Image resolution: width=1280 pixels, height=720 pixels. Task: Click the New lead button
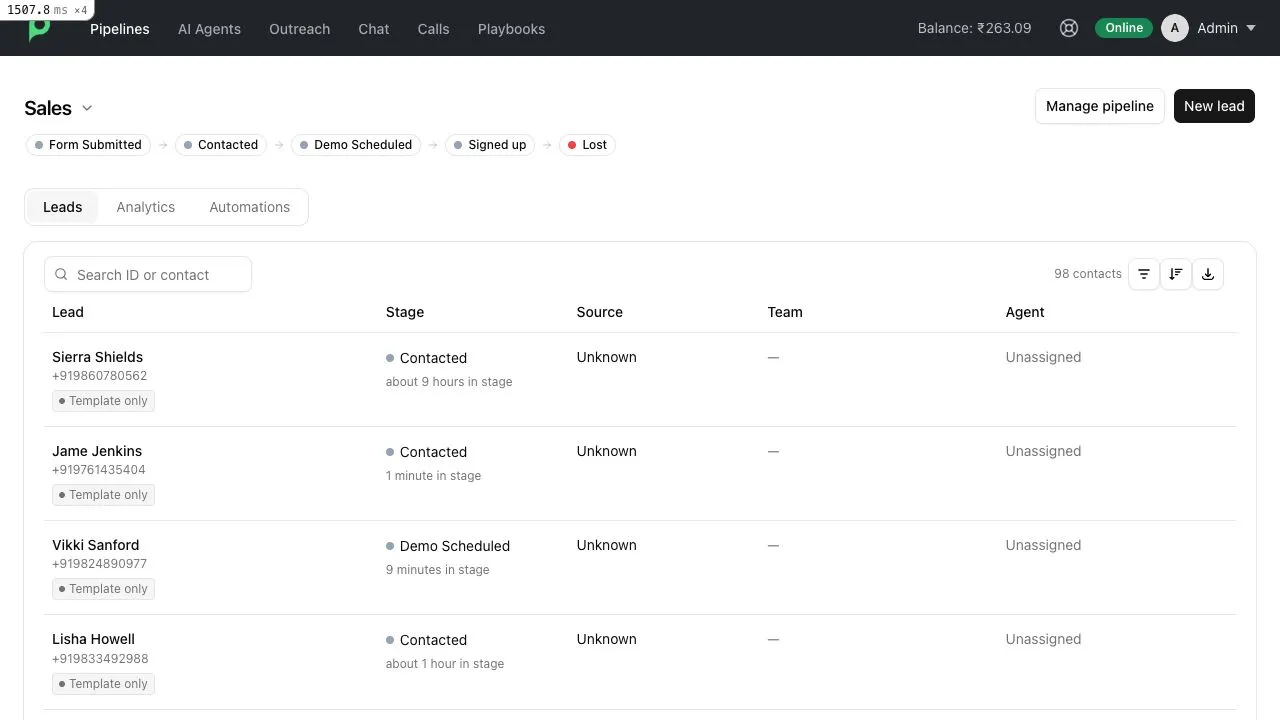coord(1214,106)
